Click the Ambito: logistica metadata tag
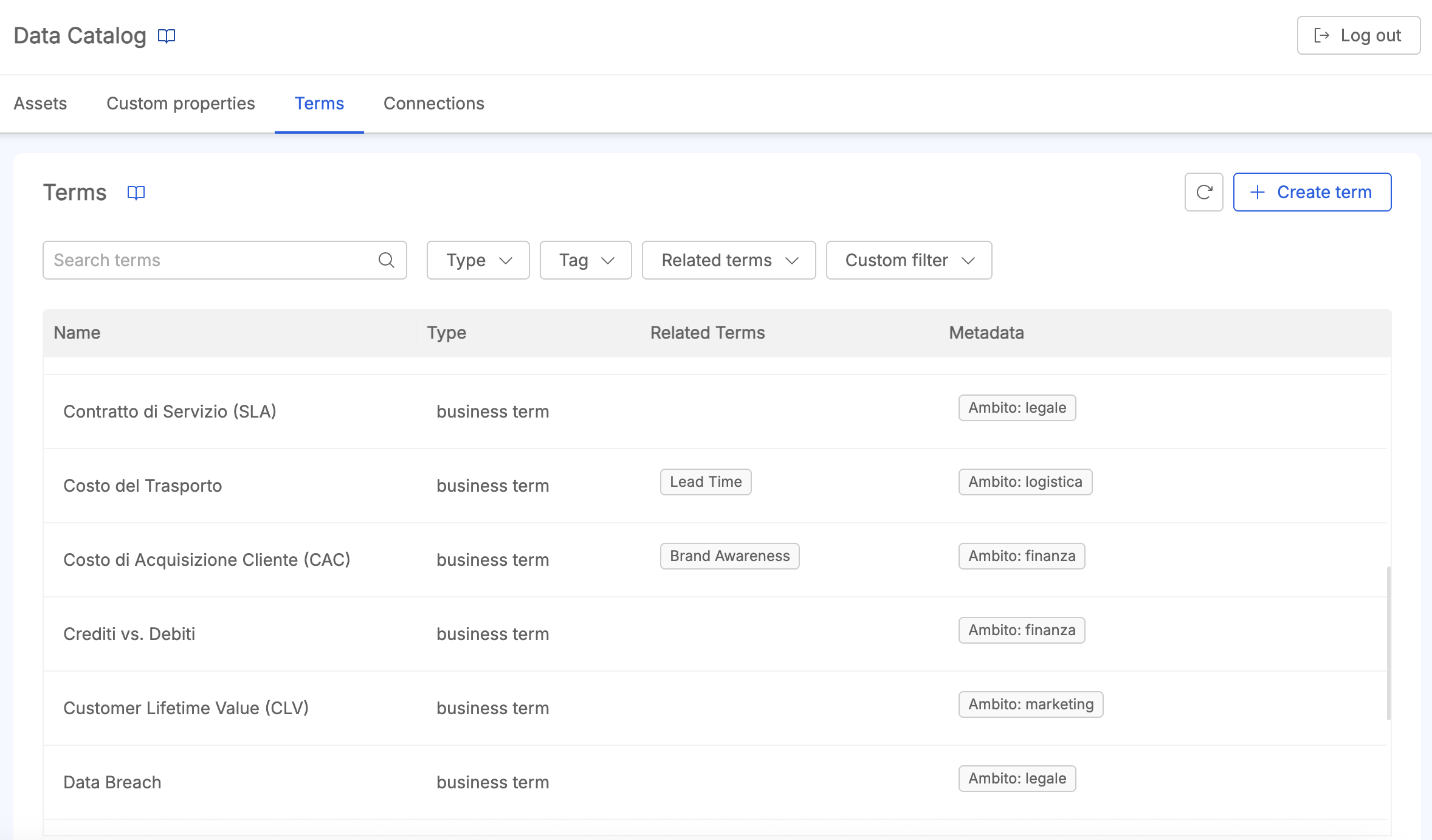The height and width of the screenshot is (840, 1432). coord(1025,482)
